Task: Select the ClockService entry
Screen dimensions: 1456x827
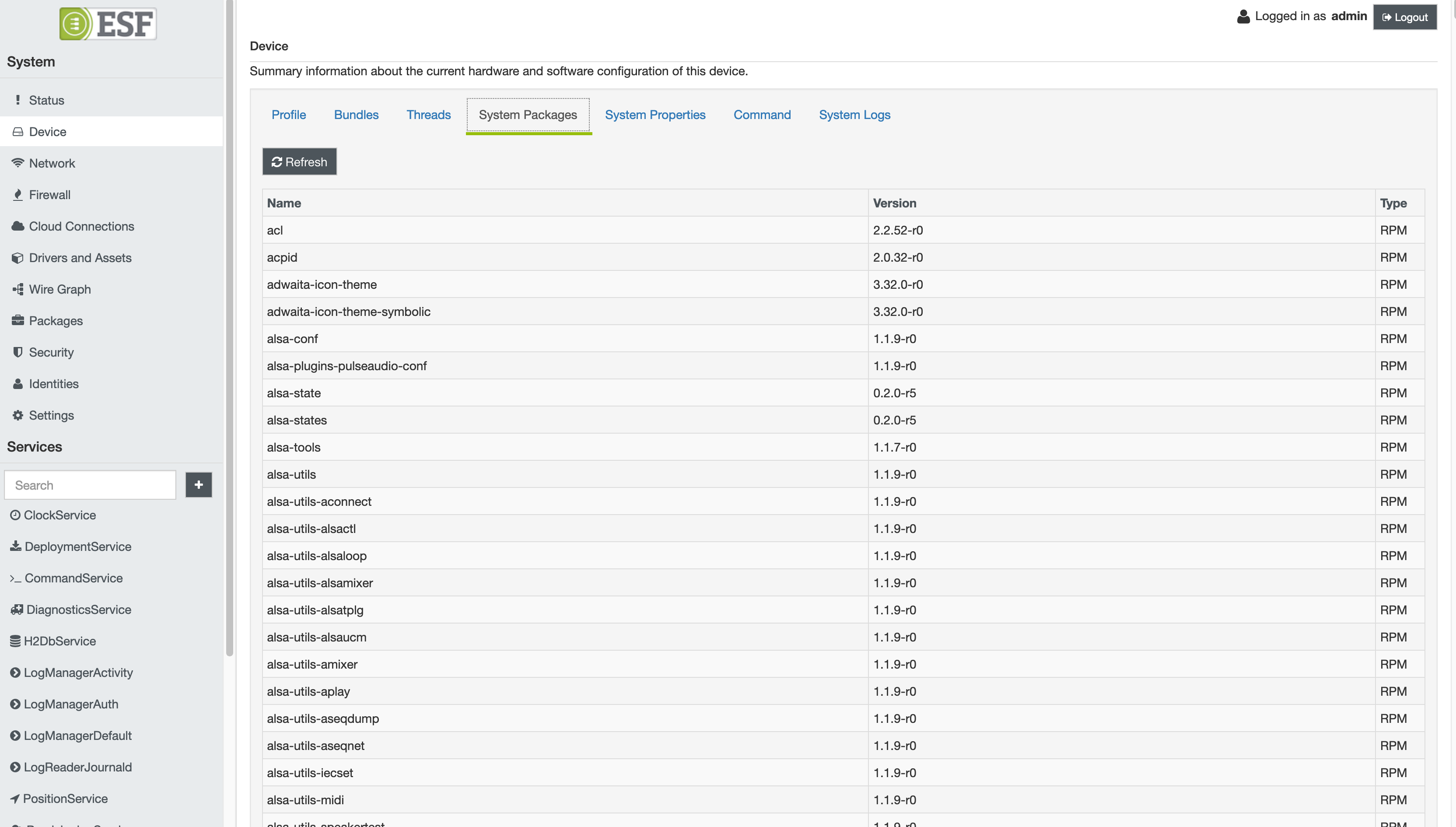Action: point(59,515)
